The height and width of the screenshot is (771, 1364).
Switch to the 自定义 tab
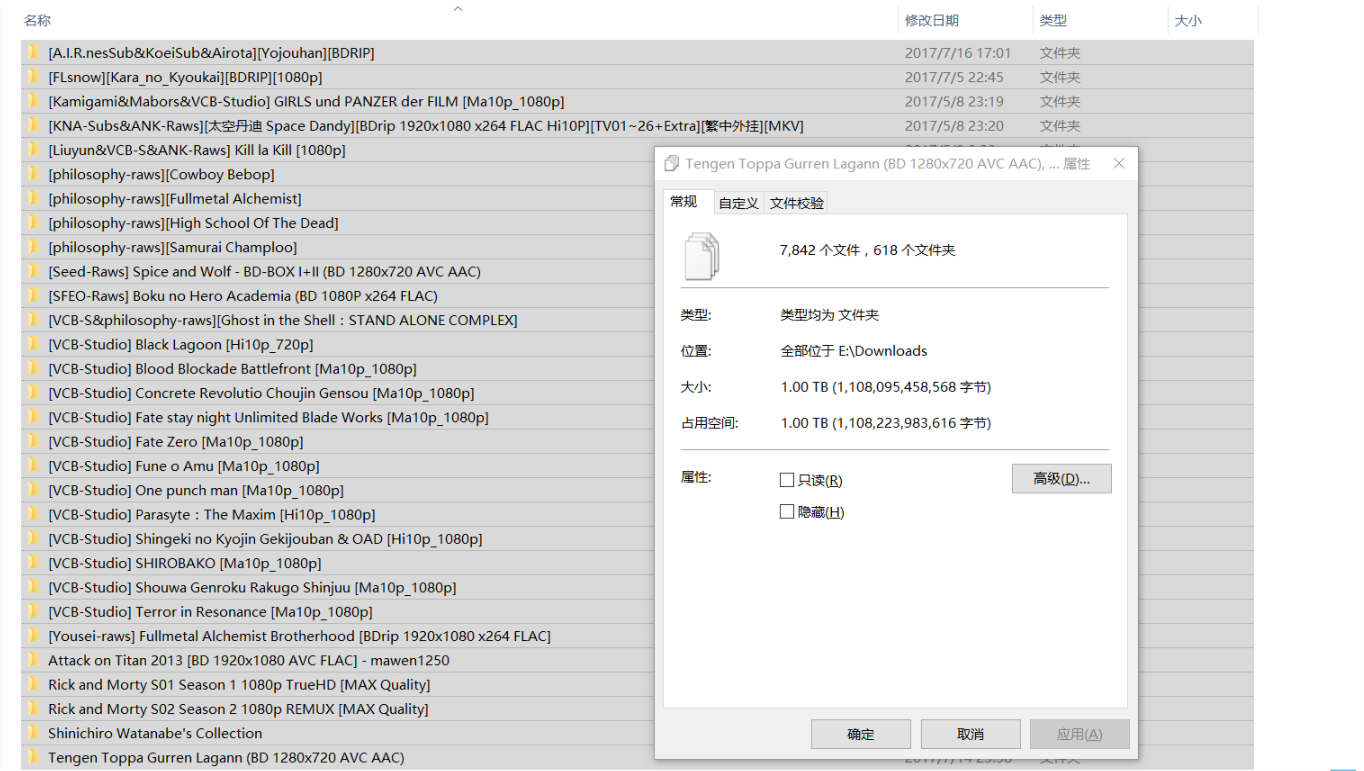[x=738, y=203]
